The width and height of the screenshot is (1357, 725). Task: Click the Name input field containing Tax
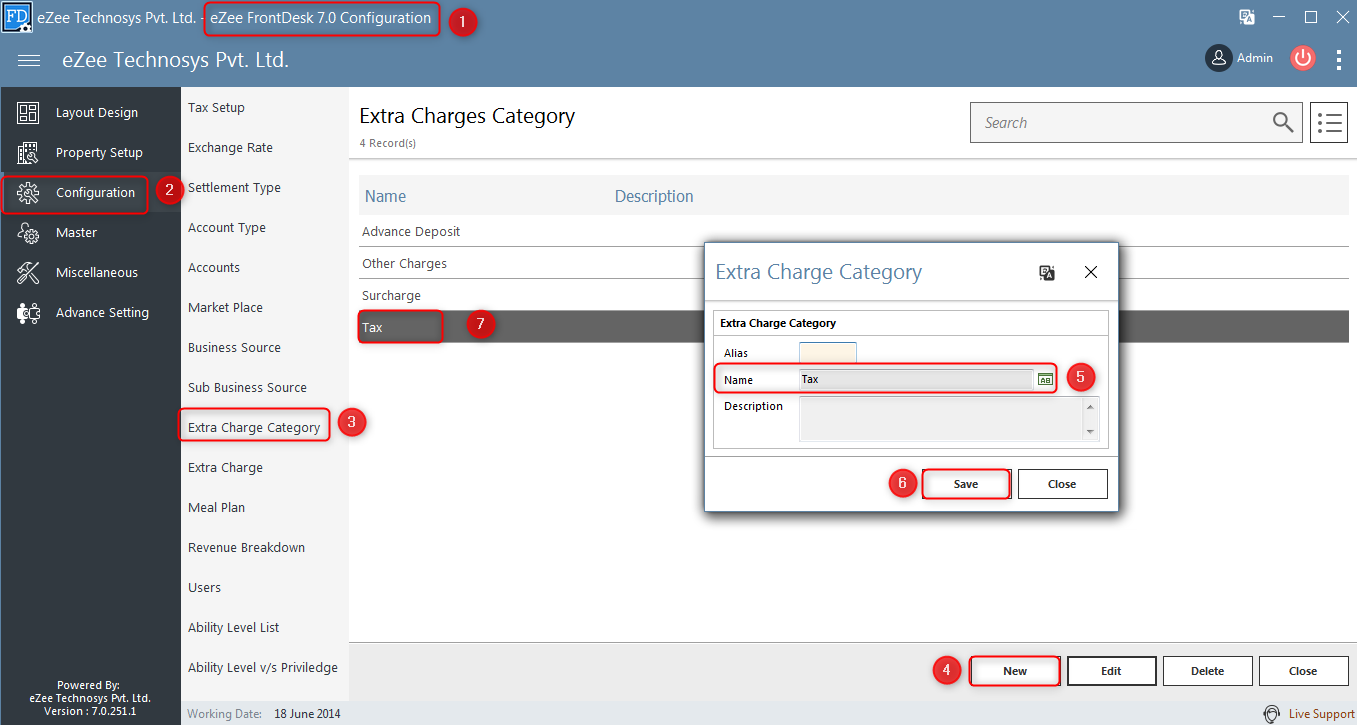tap(916, 379)
